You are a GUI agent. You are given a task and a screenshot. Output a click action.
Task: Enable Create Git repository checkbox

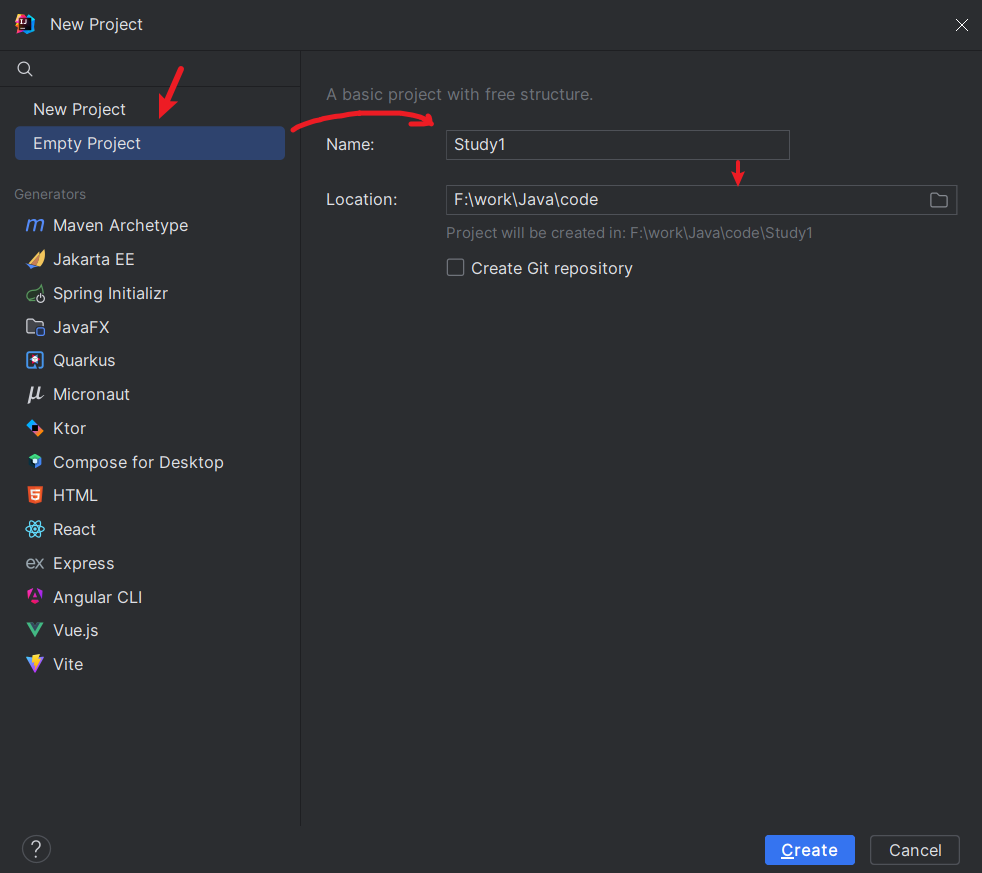[456, 268]
